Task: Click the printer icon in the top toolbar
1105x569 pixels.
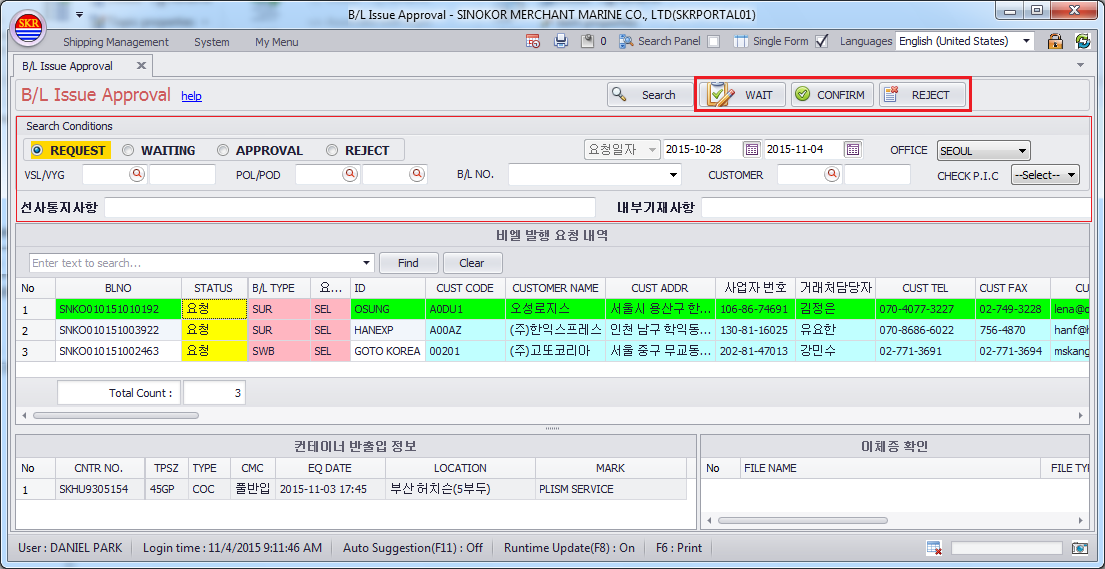Action: click(x=561, y=42)
